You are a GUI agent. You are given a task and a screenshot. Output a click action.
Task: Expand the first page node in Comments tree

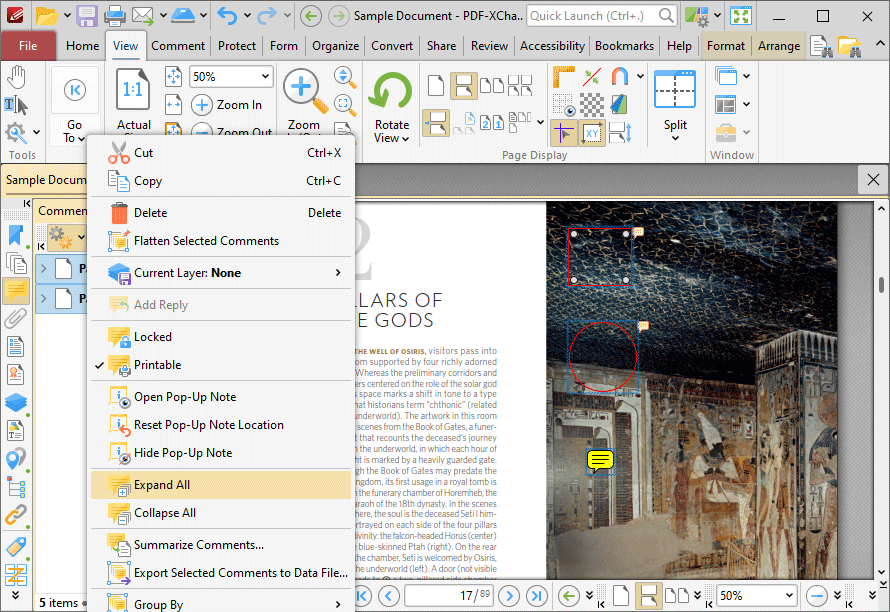(x=44, y=267)
